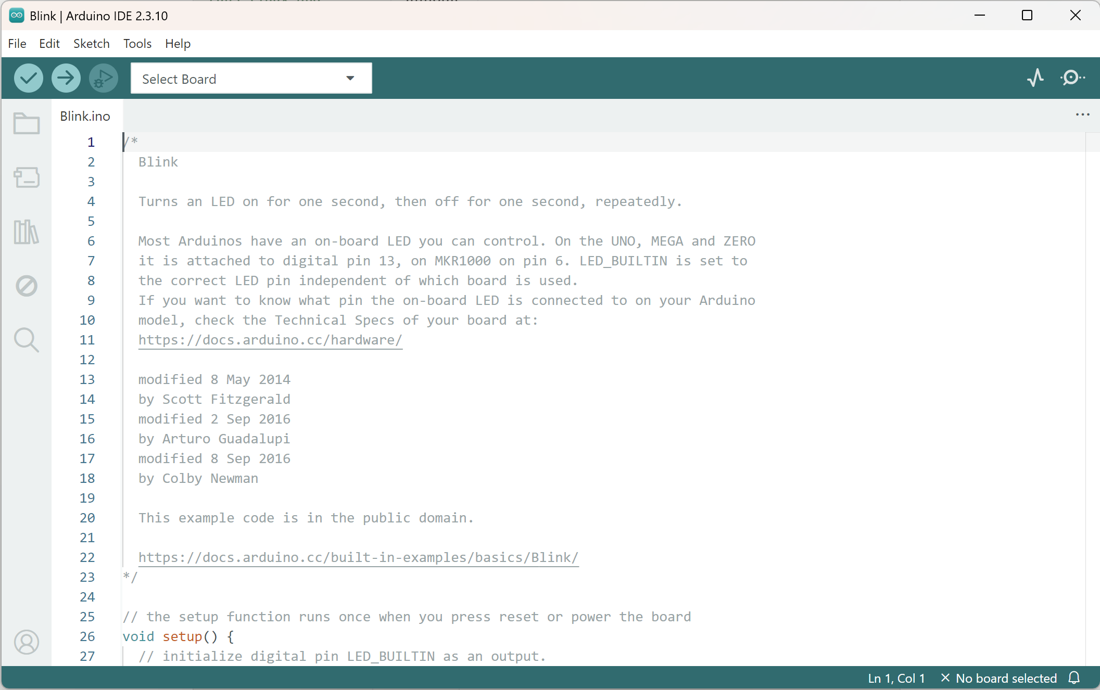
Task: Click the text 'by Scott Fitzgerald'
Action: point(214,399)
